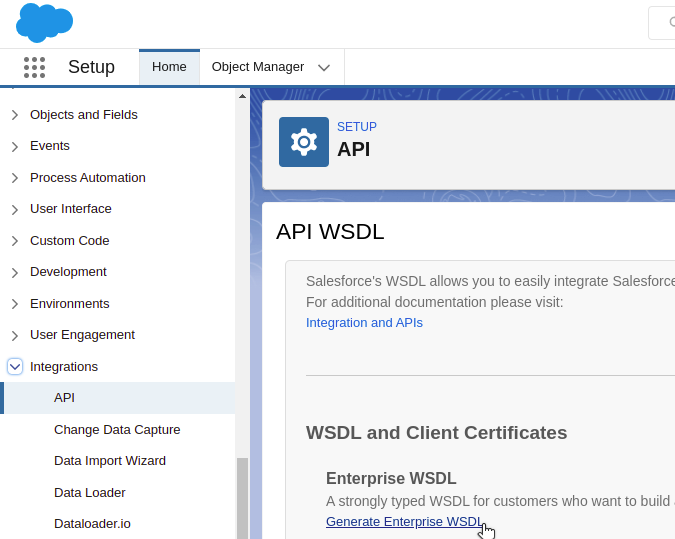Expand Process Automation in sidebar

point(15,178)
